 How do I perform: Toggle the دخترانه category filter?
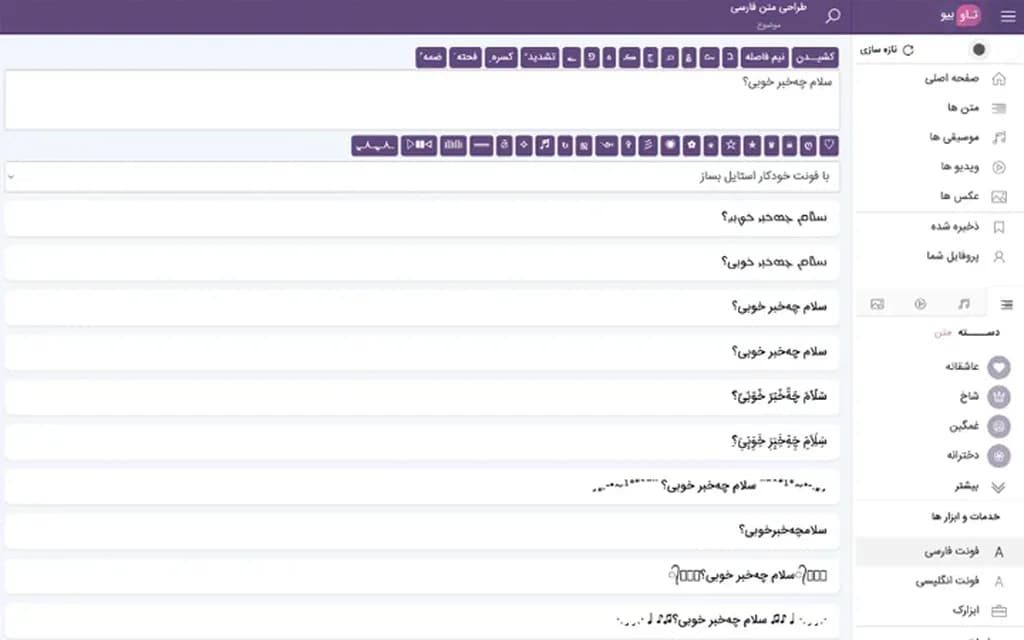[x=975, y=455]
